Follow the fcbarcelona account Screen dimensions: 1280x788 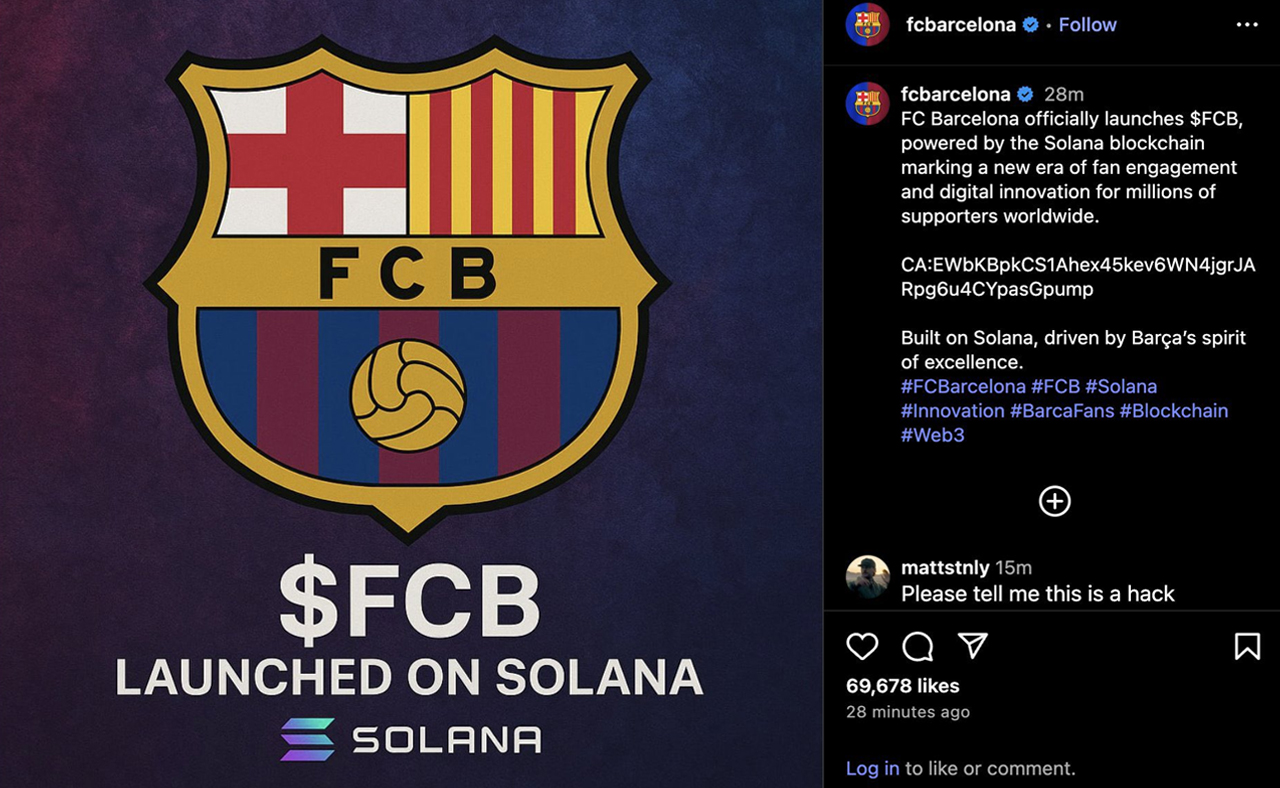[1087, 25]
